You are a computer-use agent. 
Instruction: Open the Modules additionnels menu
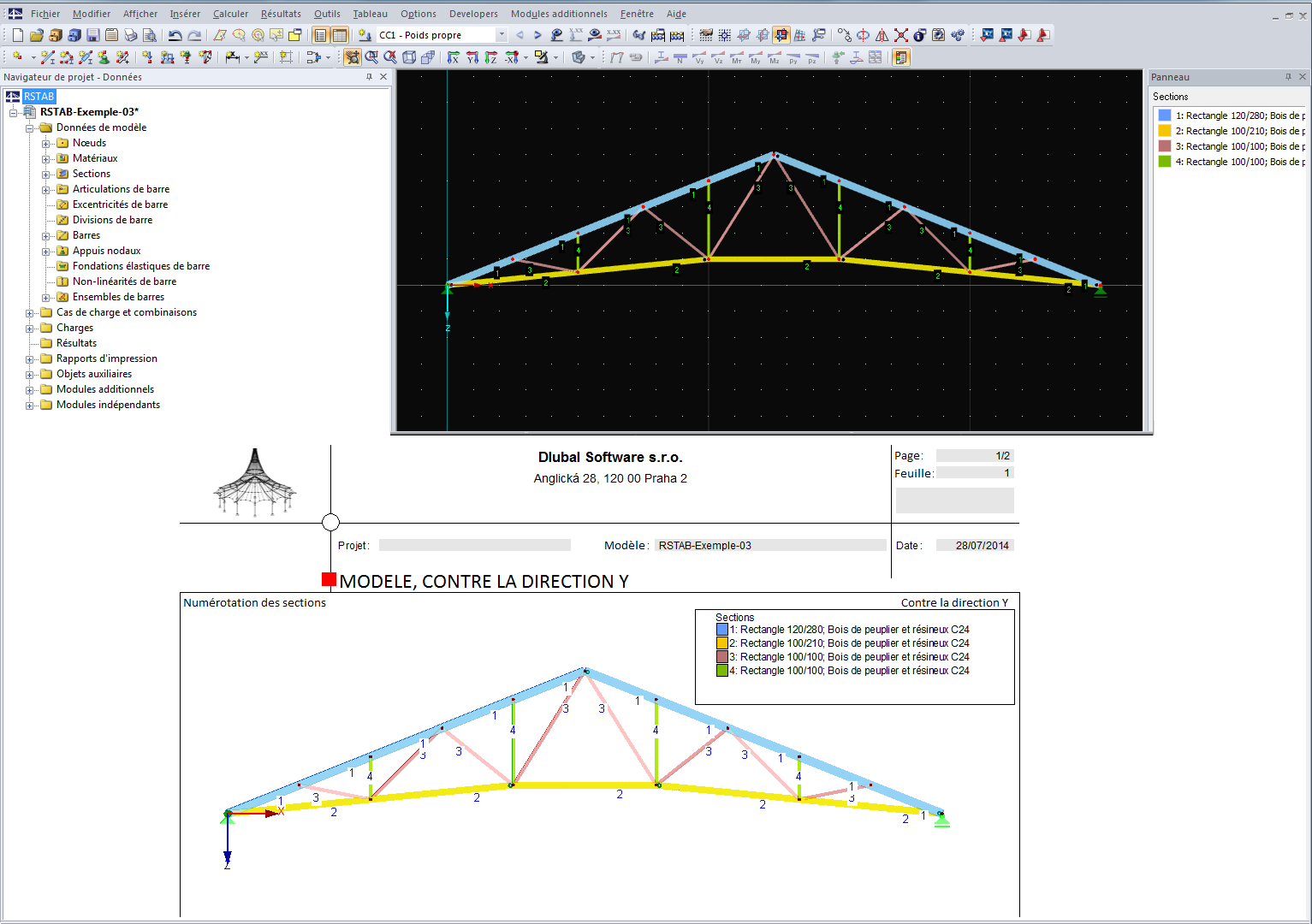tap(559, 14)
